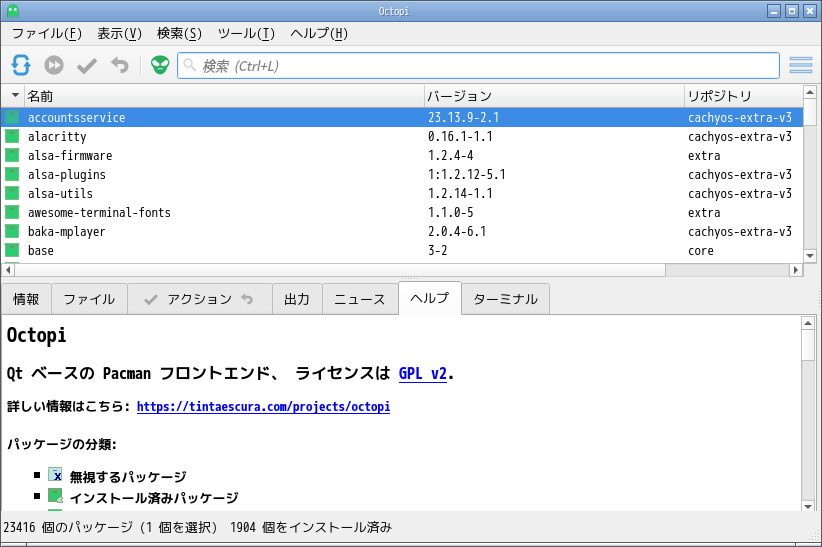Switch to the アクション tab
Image resolution: width=822 pixels, height=547 pixels.
pyautogui.click(x=200, y=299)
